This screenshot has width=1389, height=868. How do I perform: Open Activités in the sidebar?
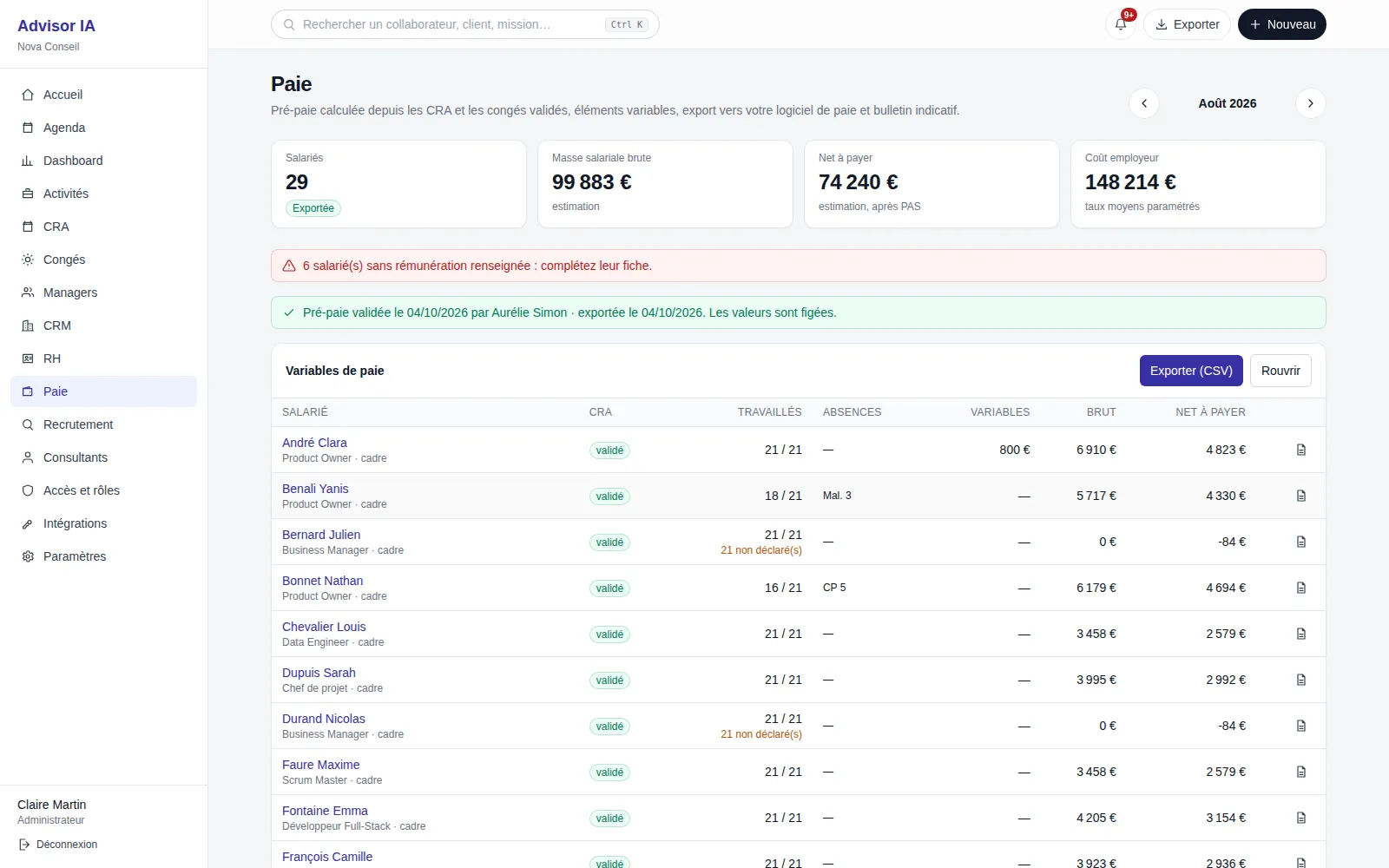[x=103, y=194]
